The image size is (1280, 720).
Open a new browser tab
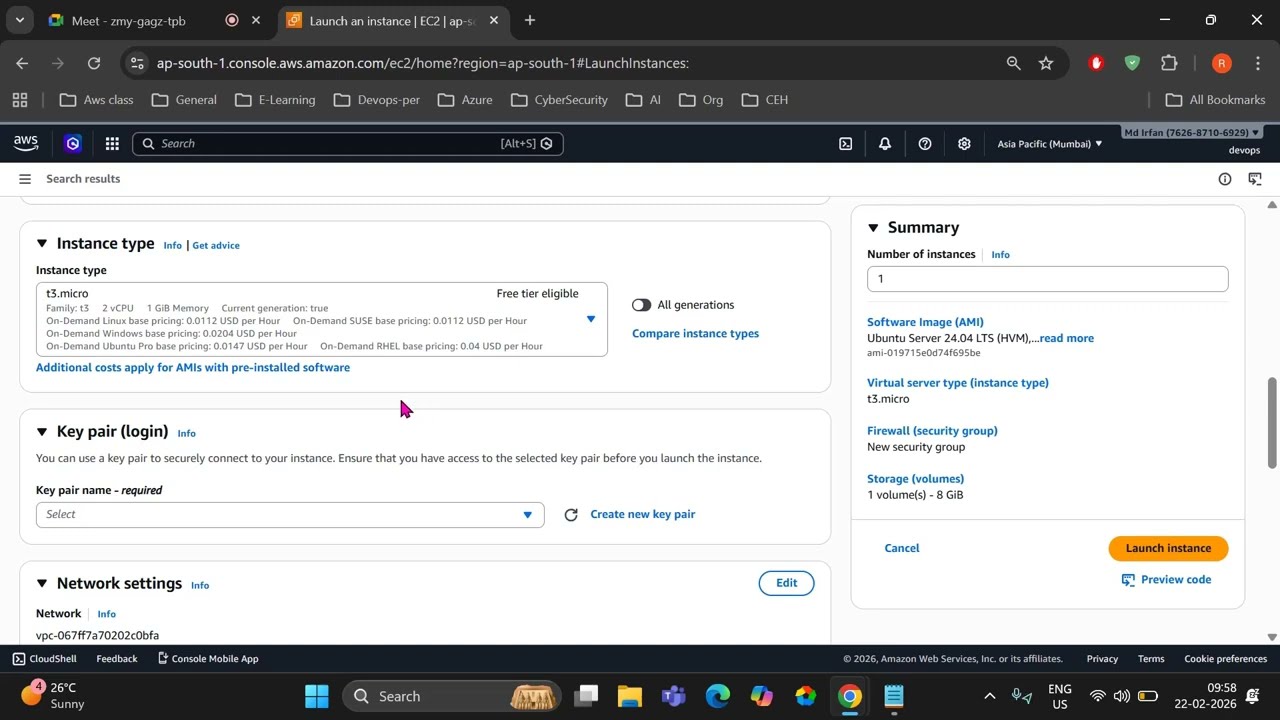530,20
